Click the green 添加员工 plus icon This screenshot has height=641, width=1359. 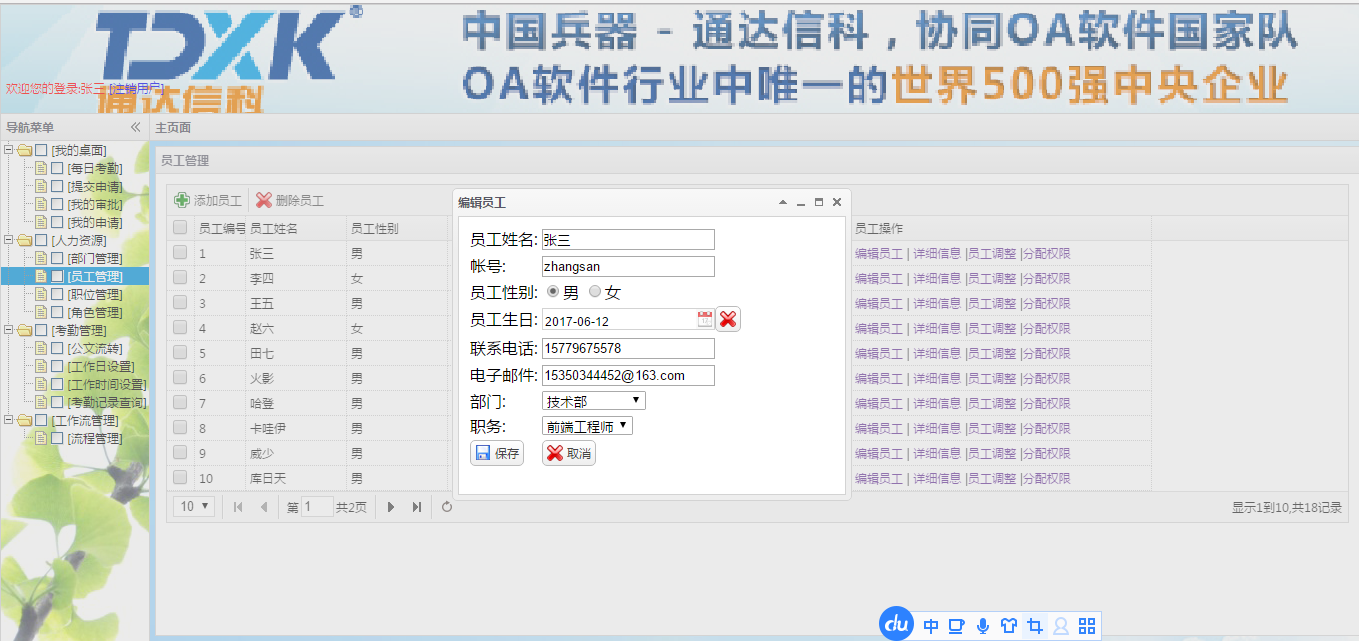[182, 200]
